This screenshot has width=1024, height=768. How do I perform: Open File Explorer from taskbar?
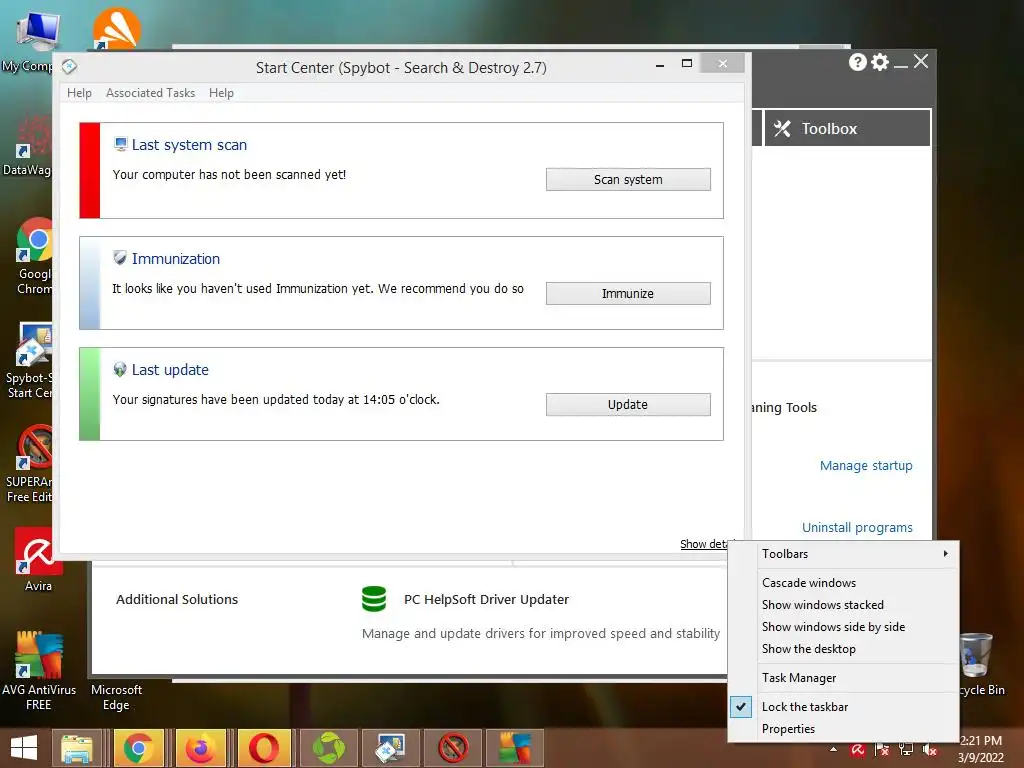click(76, 748)
